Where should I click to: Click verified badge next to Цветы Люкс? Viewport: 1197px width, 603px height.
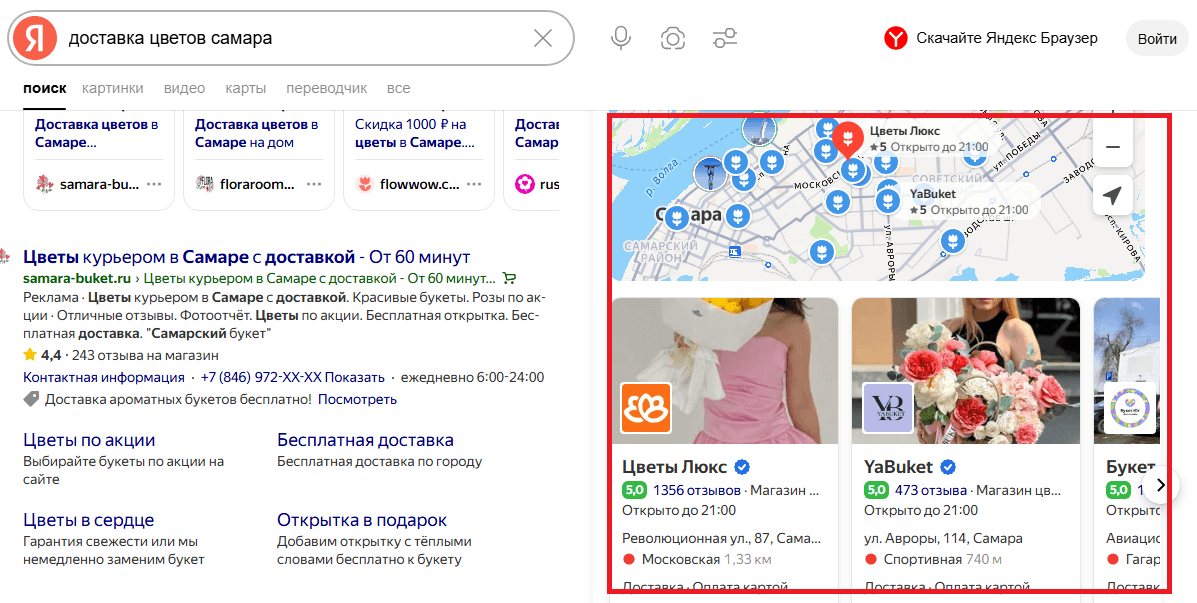point(741,467)
